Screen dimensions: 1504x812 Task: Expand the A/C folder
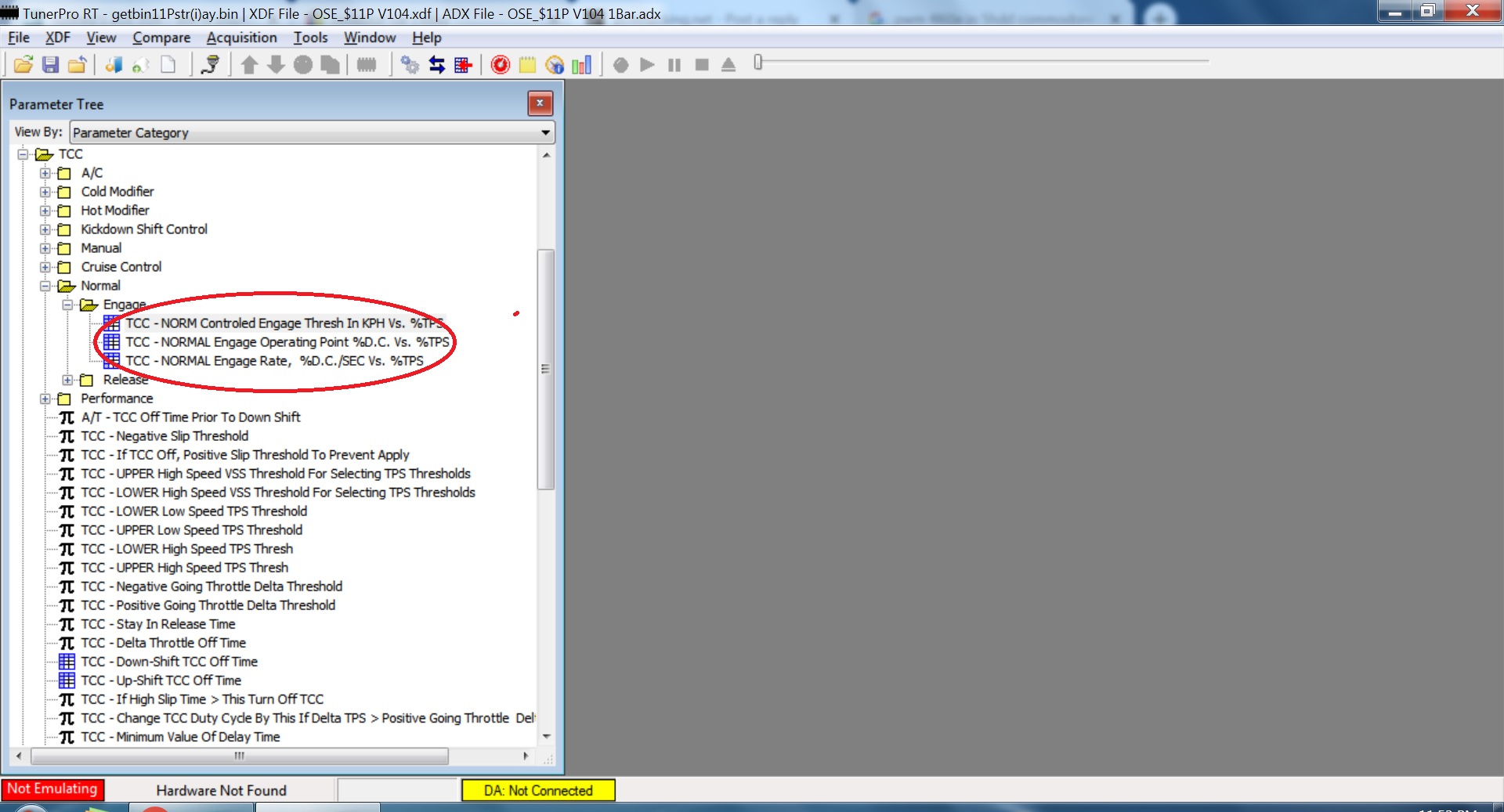45,173
